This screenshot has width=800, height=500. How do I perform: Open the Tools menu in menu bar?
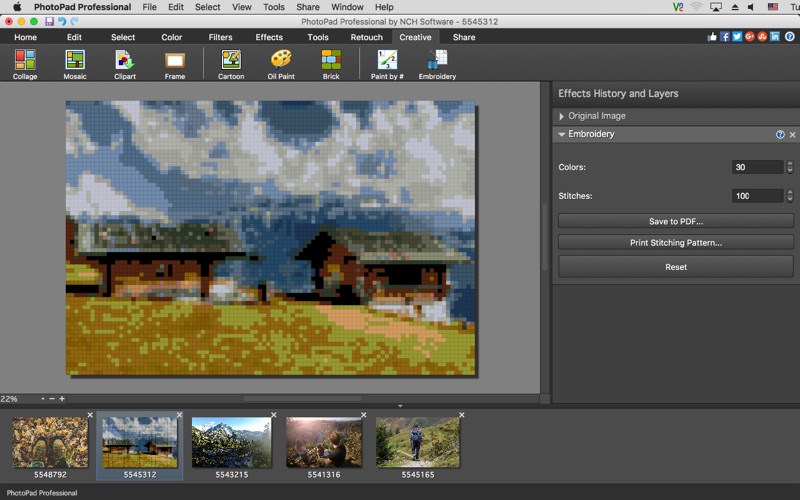(x=273, y=7)
